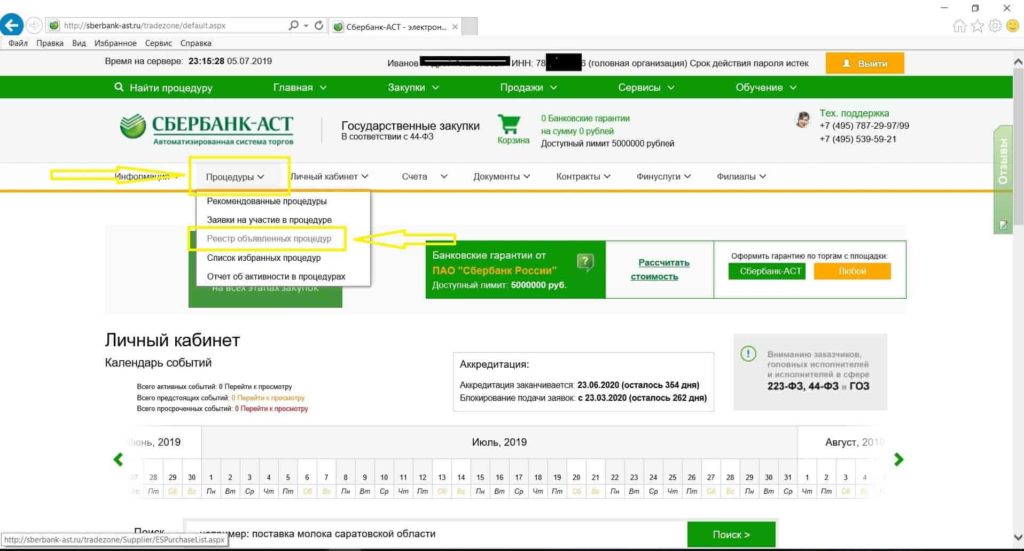1024x551 pixels.
Task: Click the Рассчитать стоимость link
Action: click(x=660, y=270)
